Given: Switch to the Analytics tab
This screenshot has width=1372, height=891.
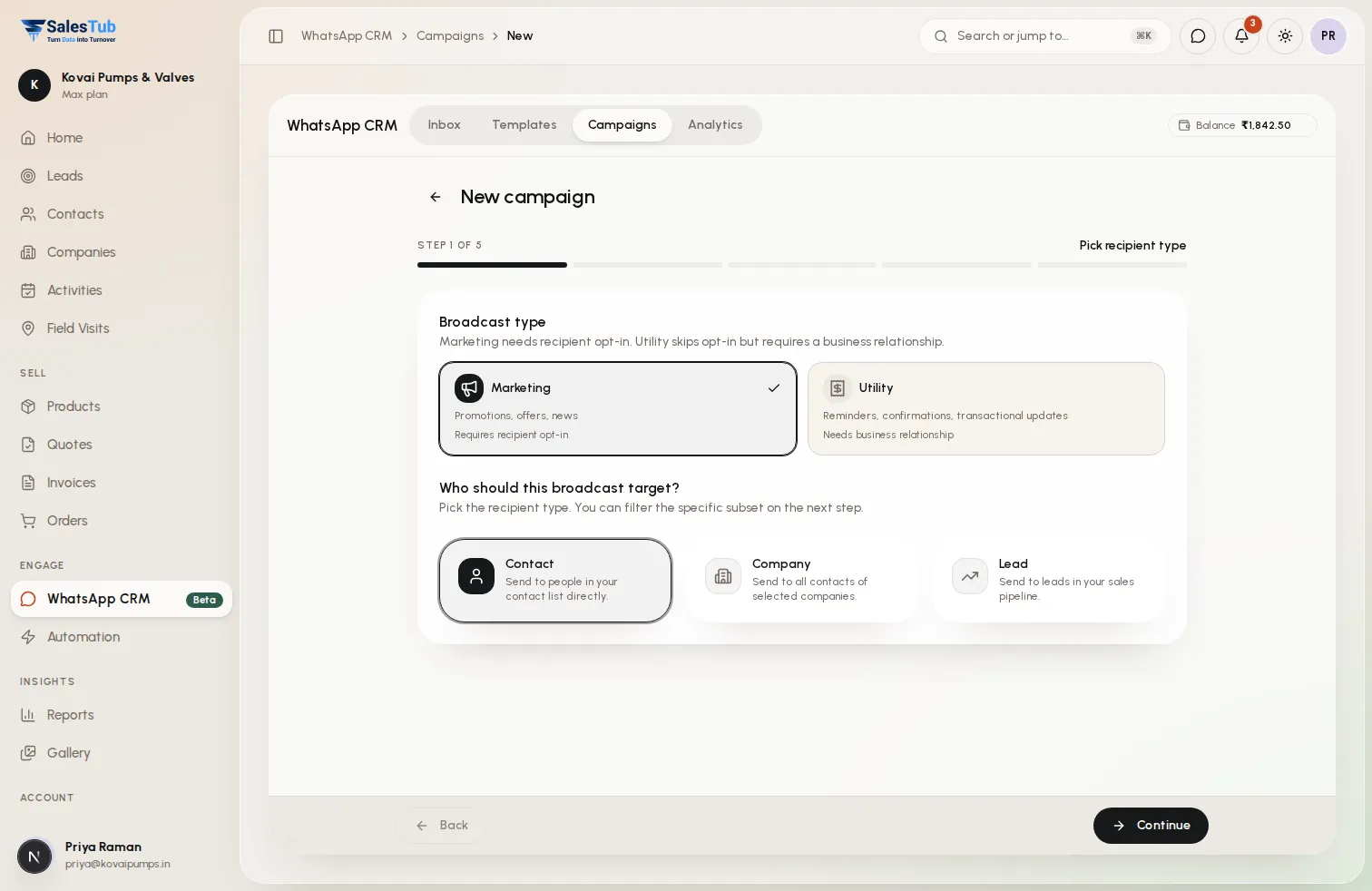Looking at the screenshot, I should (x=715, y=125).
